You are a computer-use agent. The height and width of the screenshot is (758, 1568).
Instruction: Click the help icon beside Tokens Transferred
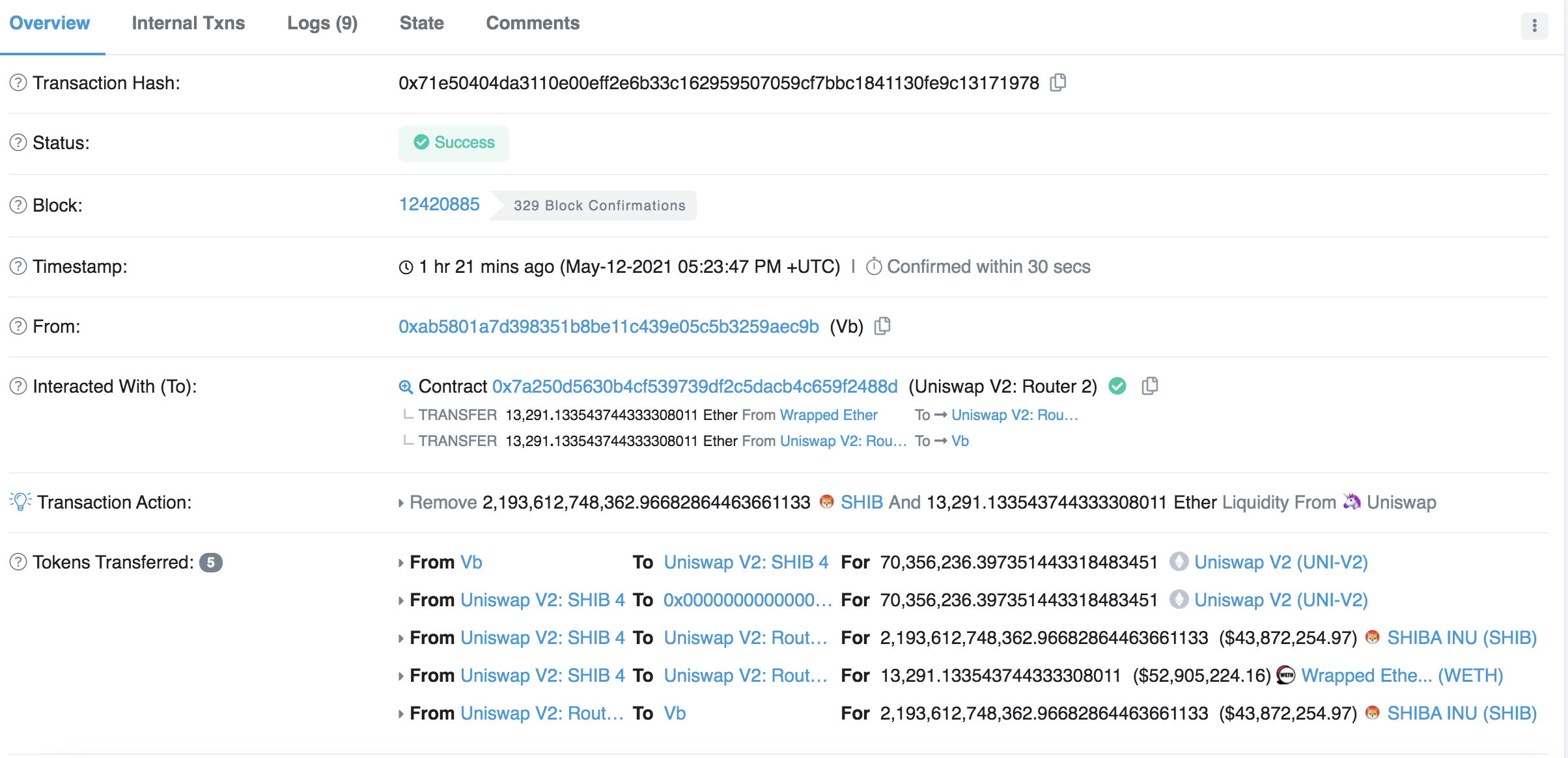[18, 562]
